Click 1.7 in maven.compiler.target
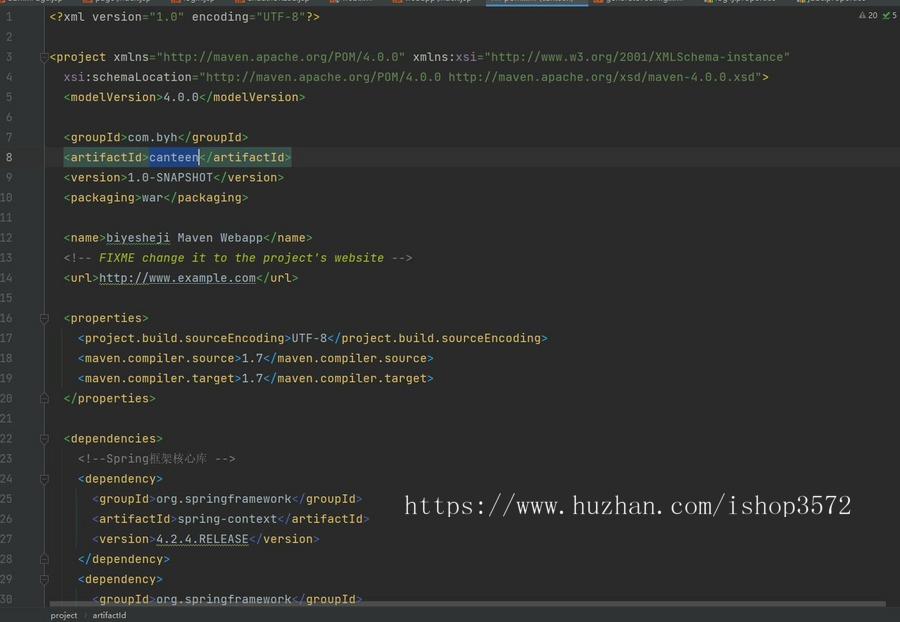The image size is (900, 622). click(x=252, y=378)
